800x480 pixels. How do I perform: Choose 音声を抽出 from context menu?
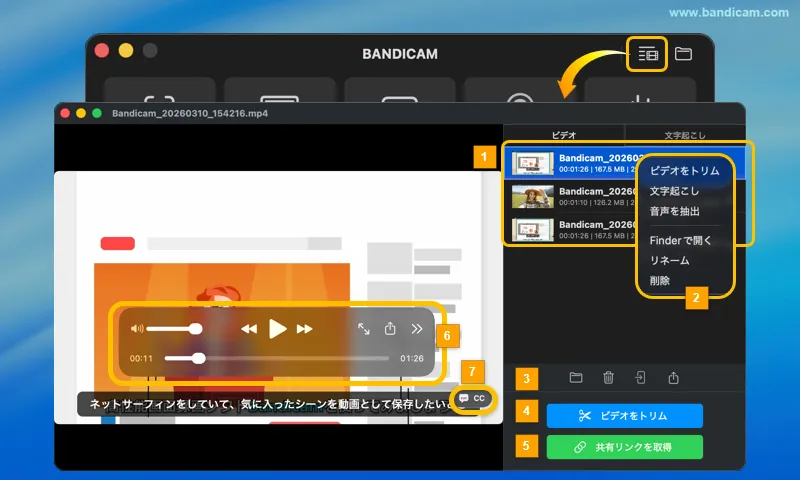pyautogui.click(x=674, y=211)
